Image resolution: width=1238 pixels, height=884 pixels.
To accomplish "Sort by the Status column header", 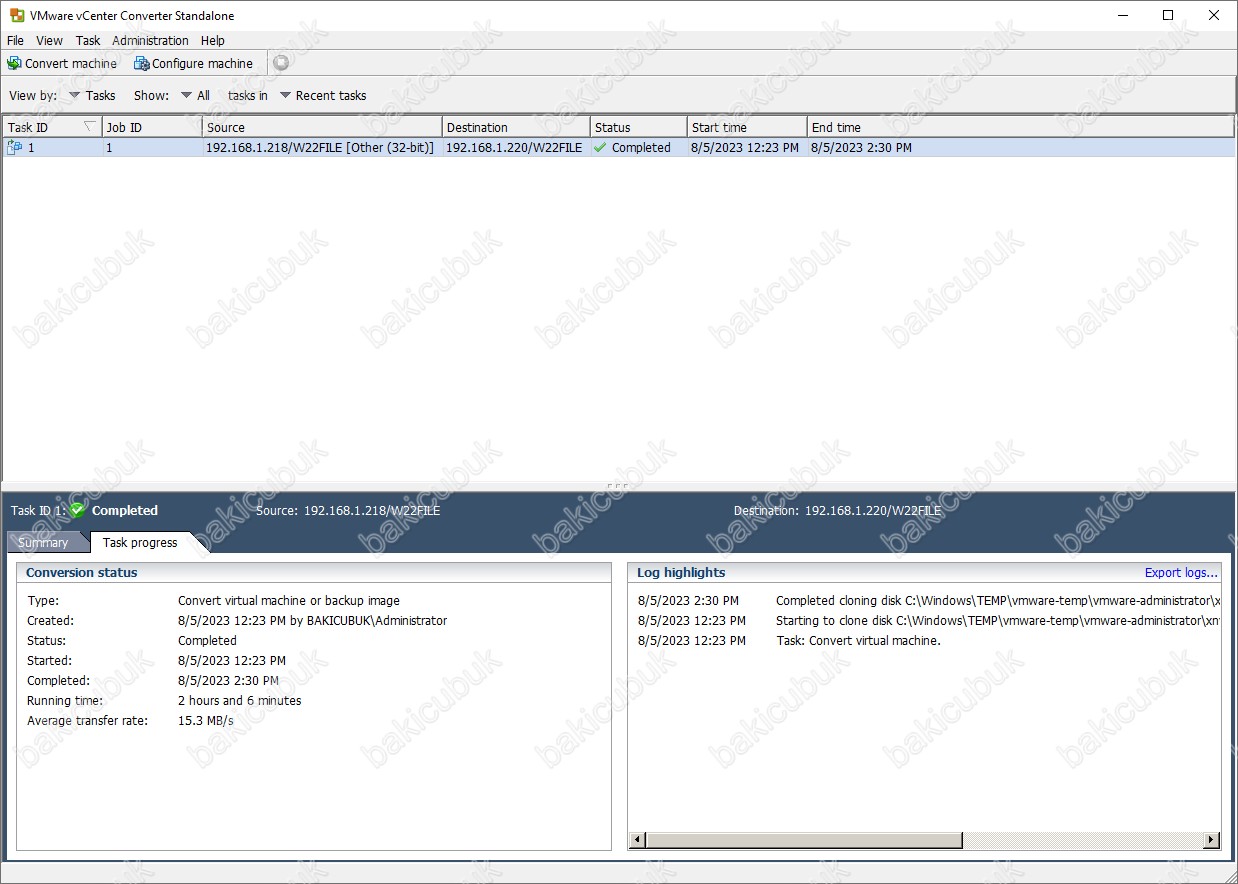I will point(639,127).
